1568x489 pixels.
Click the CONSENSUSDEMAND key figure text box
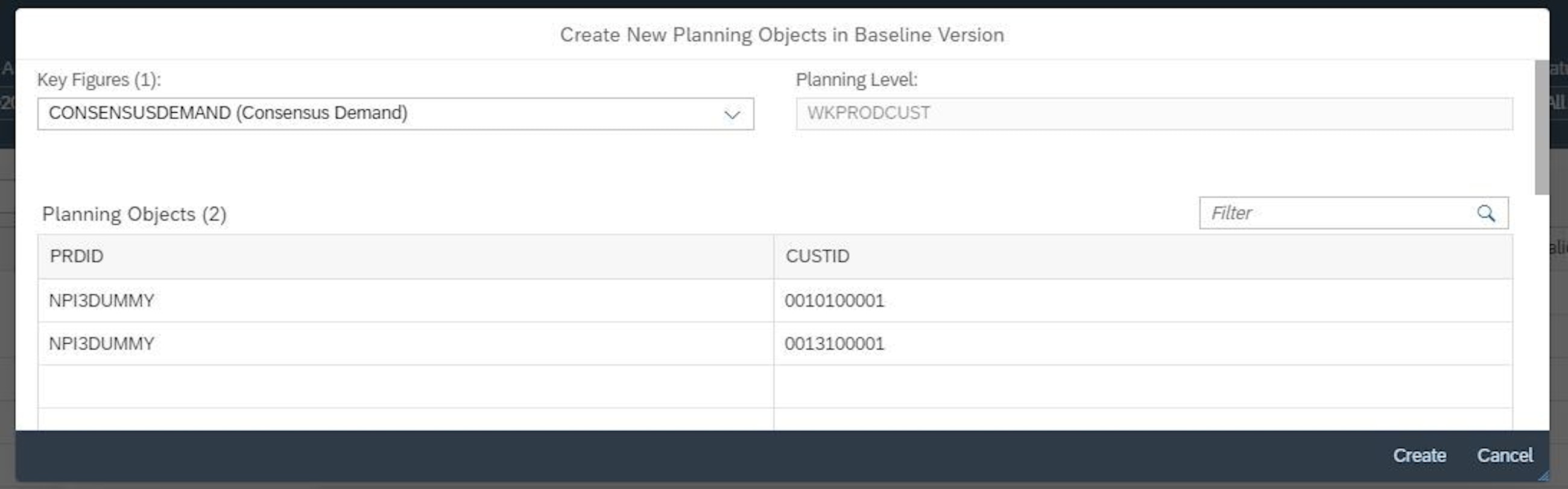coord(378,114)
